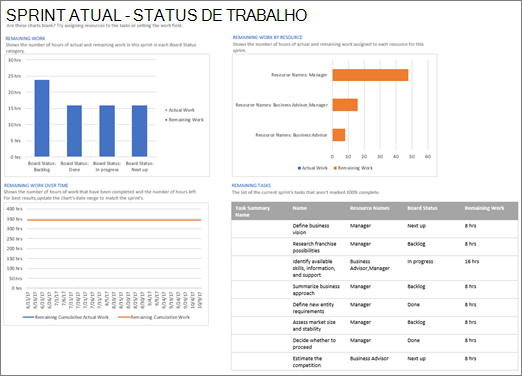Click 'Backlog' status for Research franchise possibilities
The image size is (522, 376).
click(x=416, y=244)
